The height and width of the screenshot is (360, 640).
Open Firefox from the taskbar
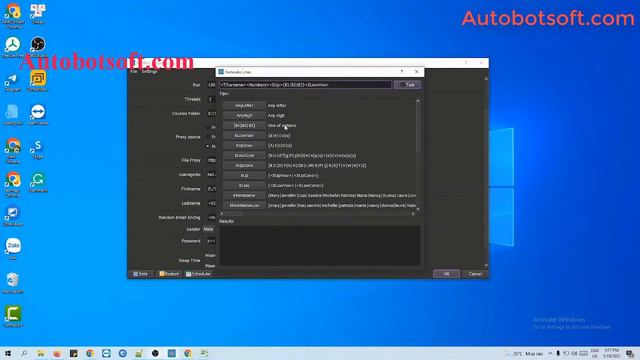(x=57, y=353)
